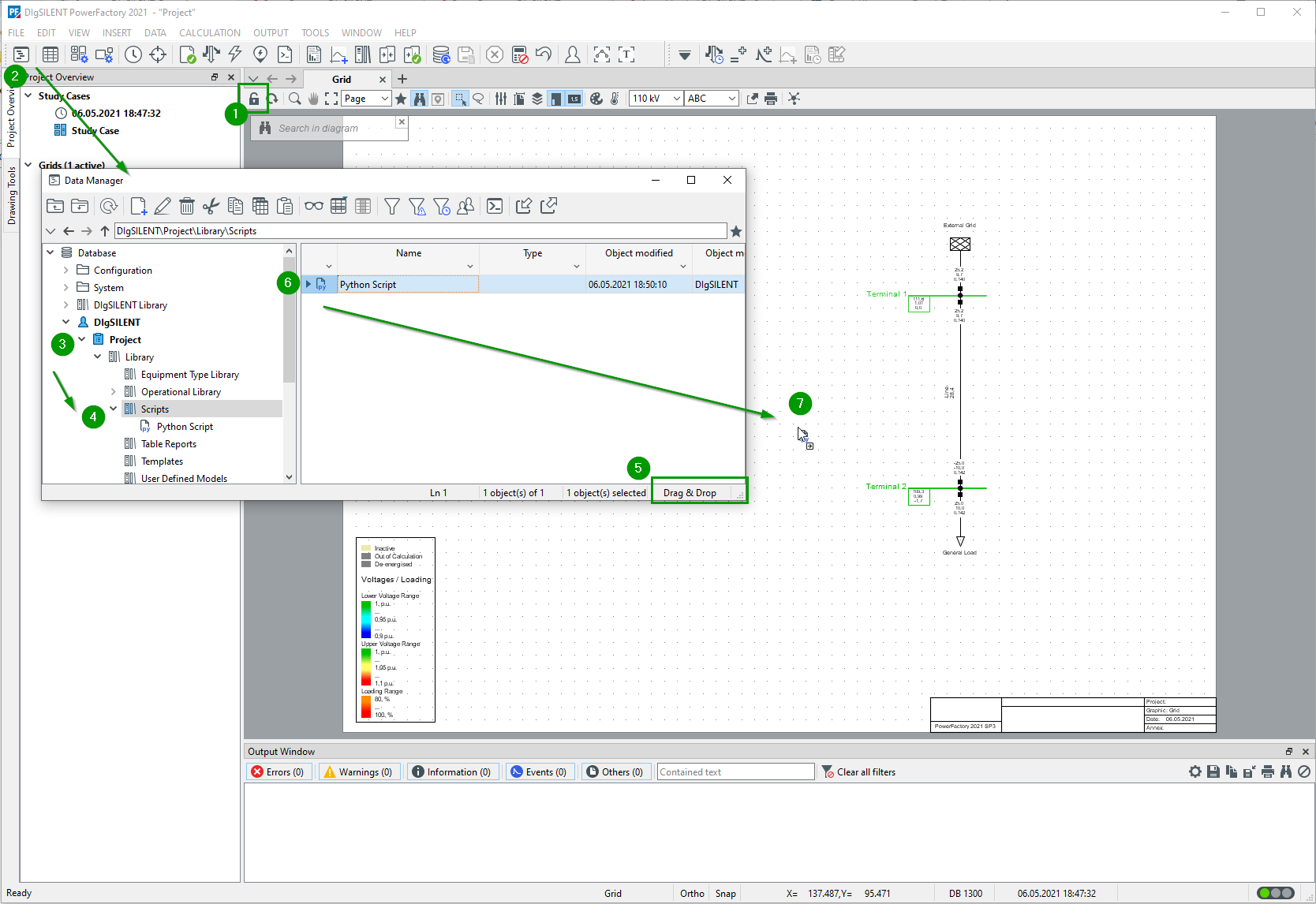Viewport: 1316px width, 904px height.
Task: Open the INSERT menu
Action: [117, 33]
